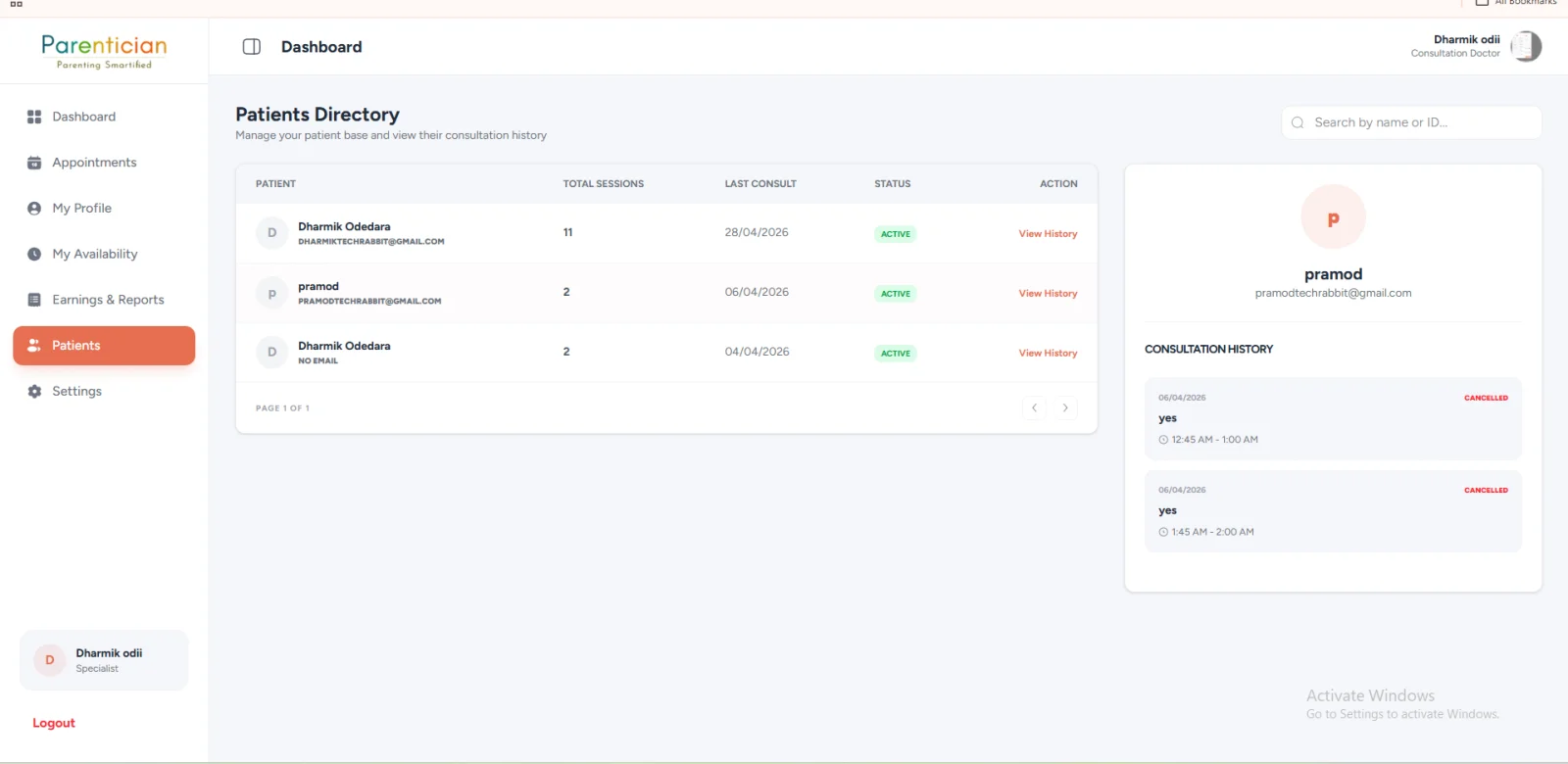Toggle the sidebar panel icon beside Dashboard
This screenshot has height=764, width=1568.
(x=252, y=47)
